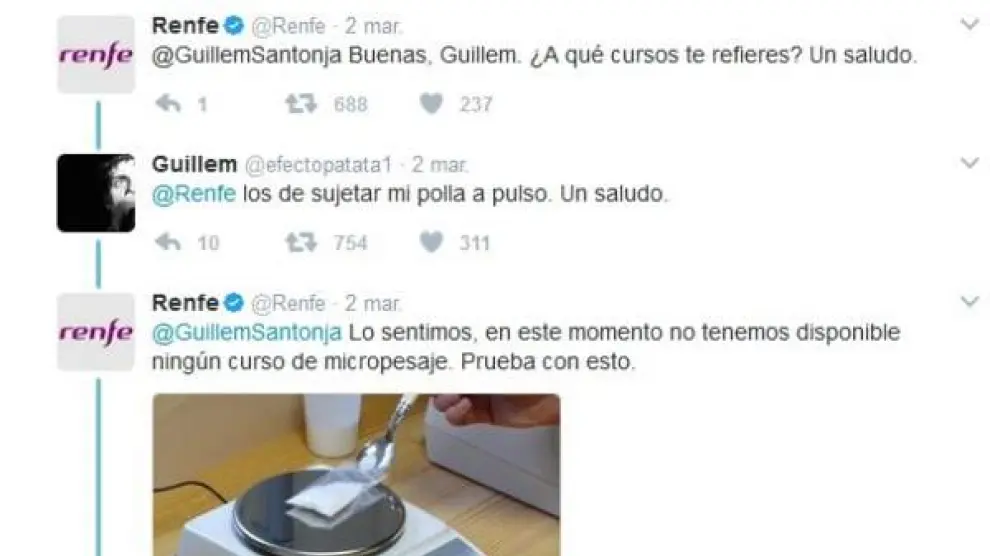
Task: Open Renfe avatar on the first tweet
Action: (x=96, y=55)
